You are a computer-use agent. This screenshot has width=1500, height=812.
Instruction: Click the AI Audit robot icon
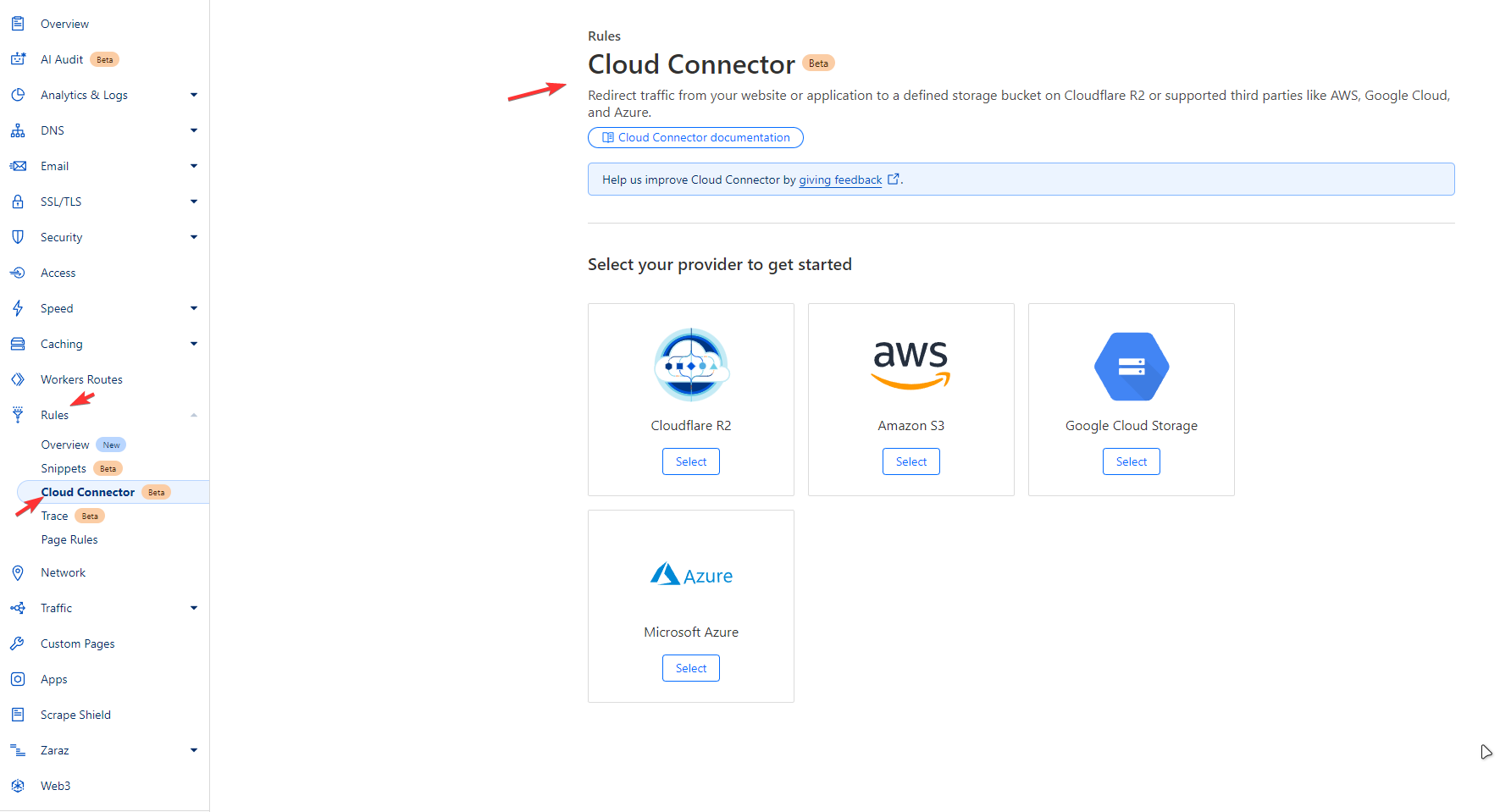pos(18,59)
